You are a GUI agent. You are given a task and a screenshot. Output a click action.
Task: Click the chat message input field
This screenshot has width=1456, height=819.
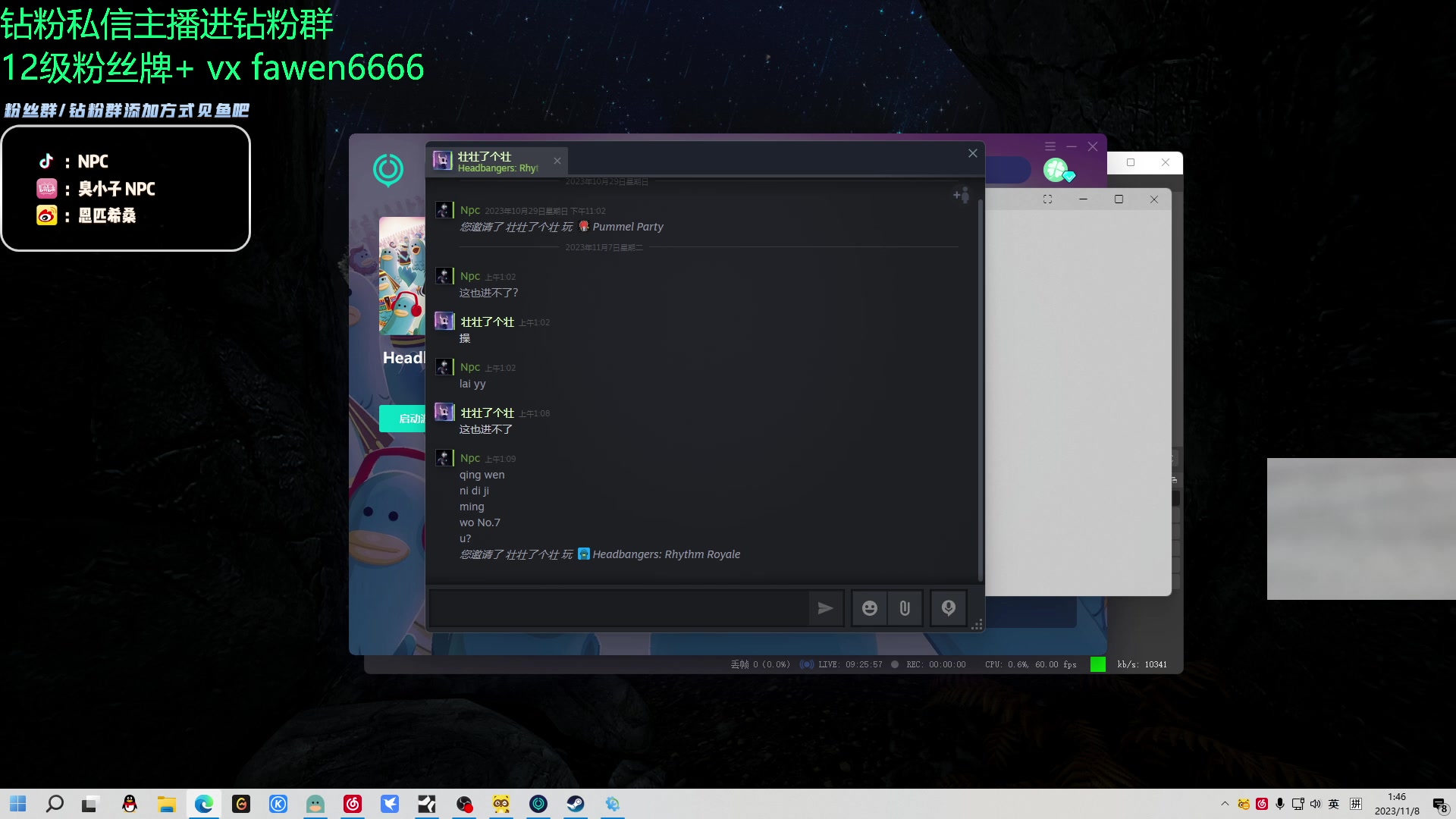pyautogui.click(x=618, y=608)
